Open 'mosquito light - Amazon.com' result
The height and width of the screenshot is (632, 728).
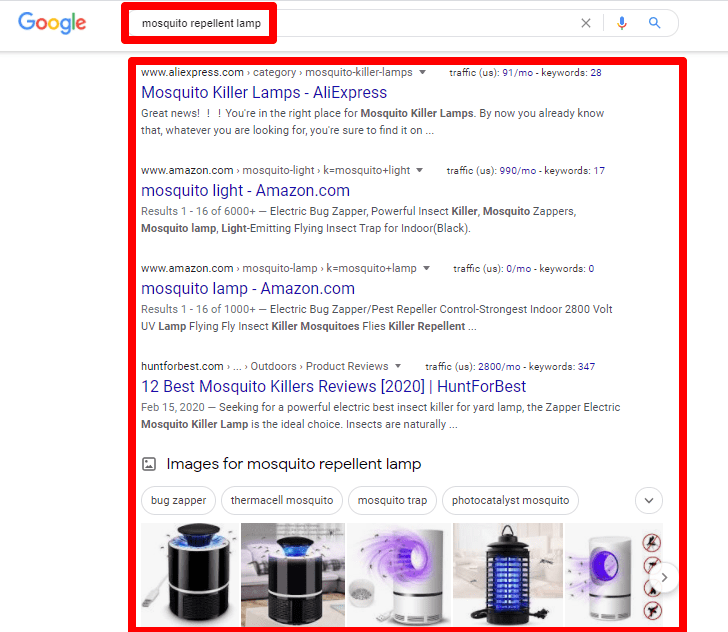coord(245,191)
